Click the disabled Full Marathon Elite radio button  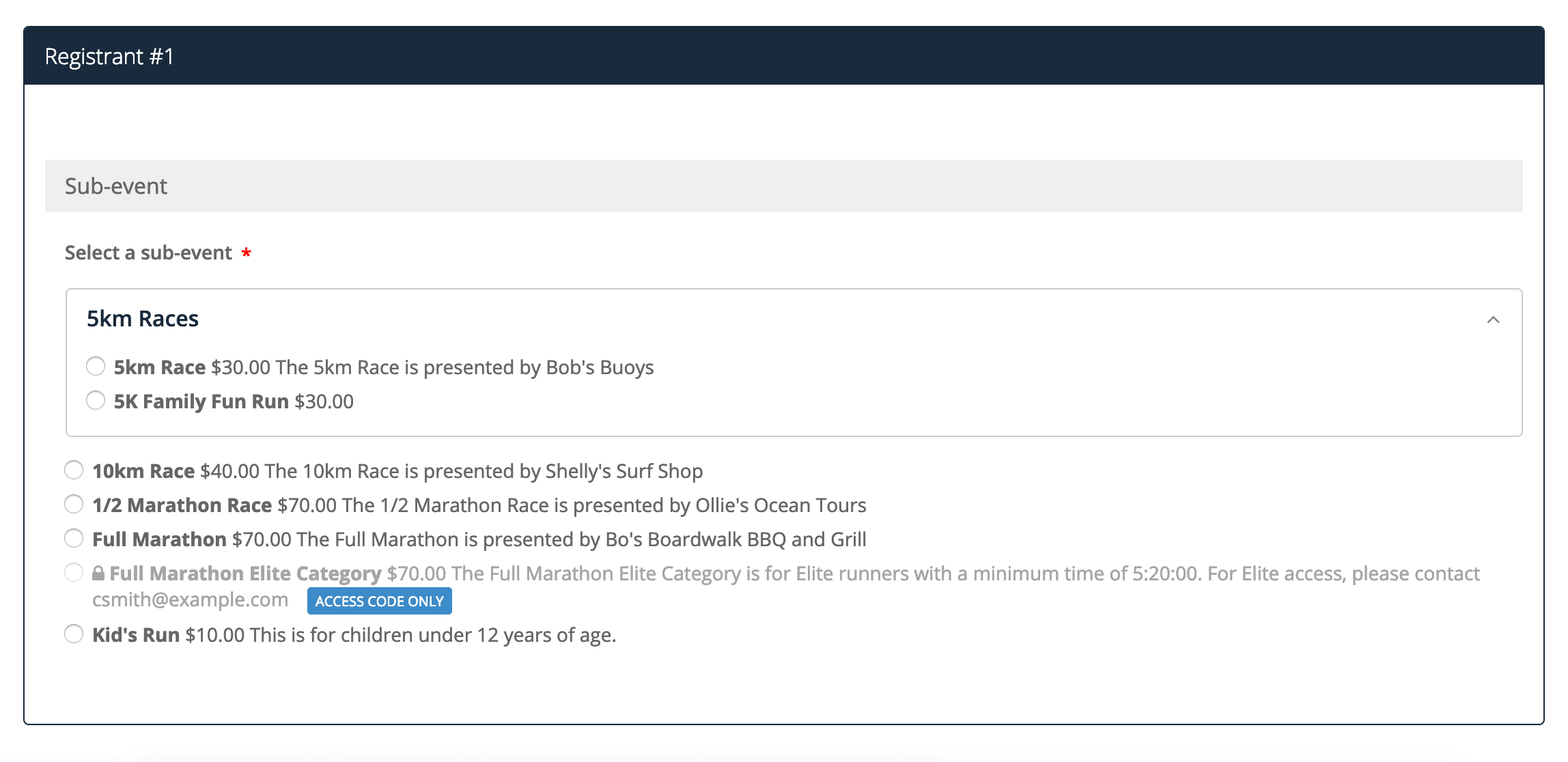(74, 573)
